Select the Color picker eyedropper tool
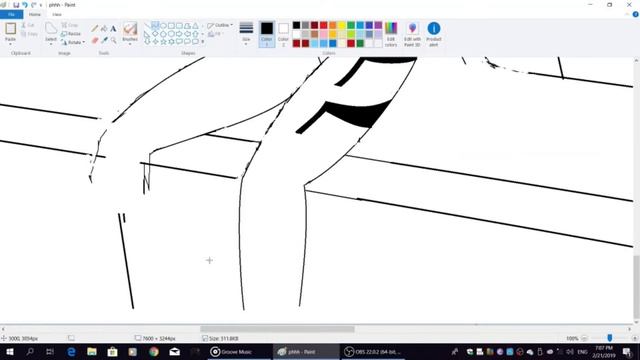Image resolution: width=640 pixels, height=360 pixels. pyautogui.click(x=104, y=40)
